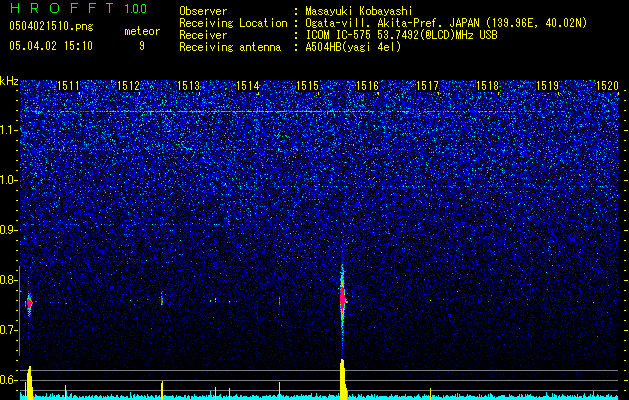Viewport: 629px width, 400px height.
Task: Click time marker 1513 on the time axis
Action: coord(188,86)
